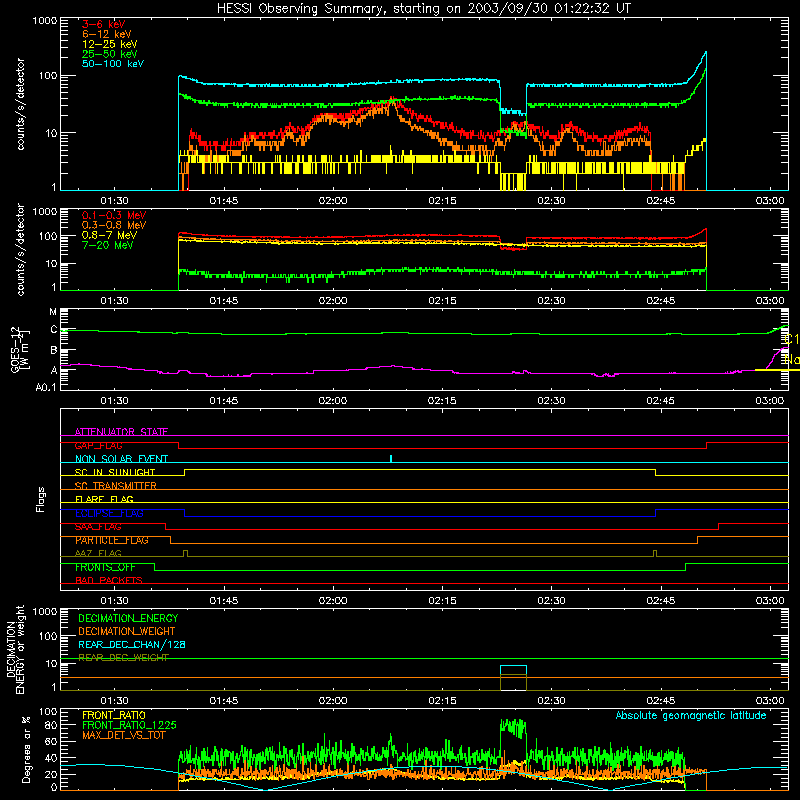800x800 pixels.
Task: Click the 1000 tick label on top plot axis
Action: 44,21
